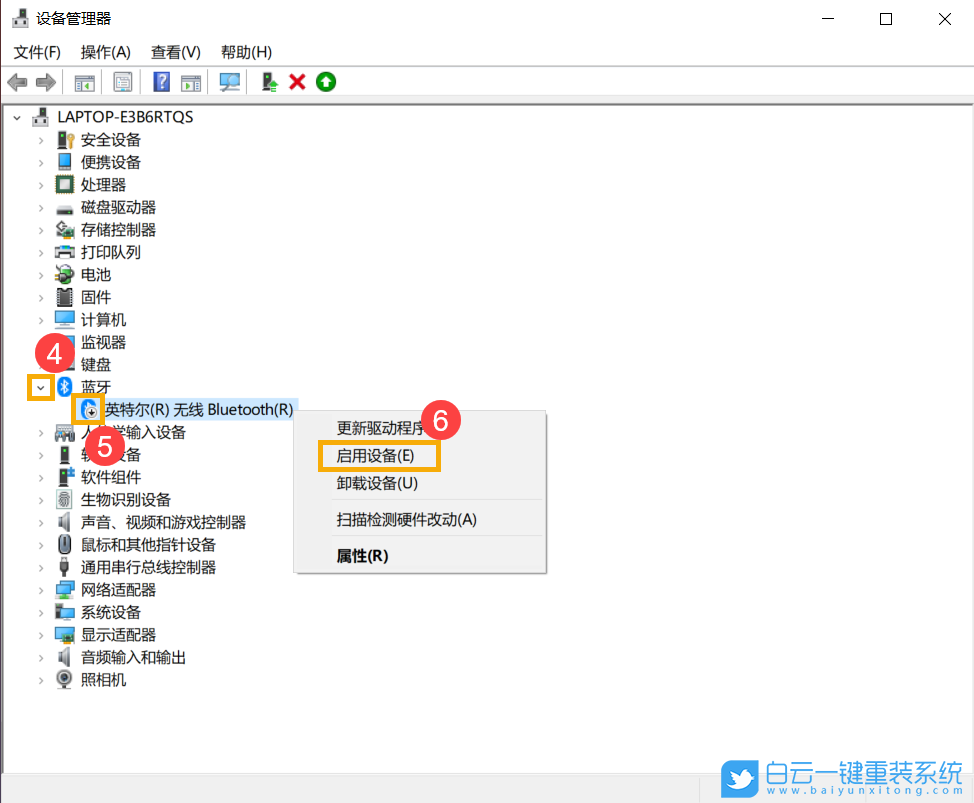Click the Back navigation arrow

[17, 81]
